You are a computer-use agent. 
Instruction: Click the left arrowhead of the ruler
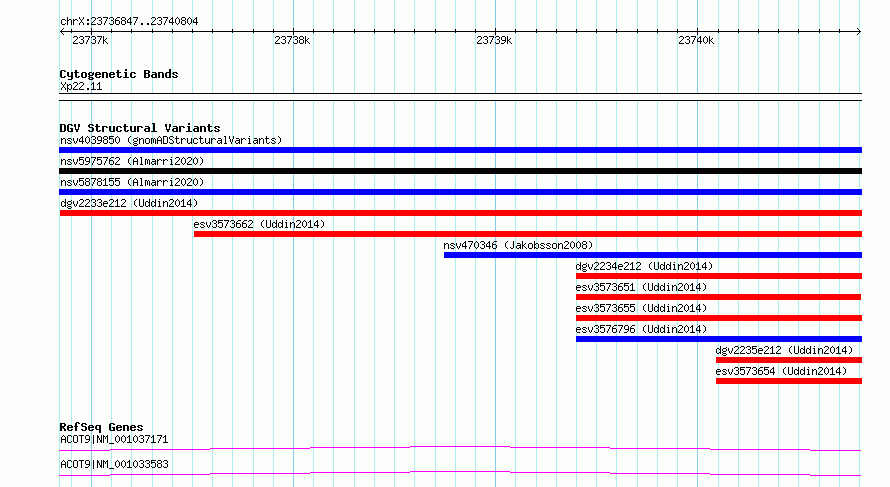click(62, 32)
